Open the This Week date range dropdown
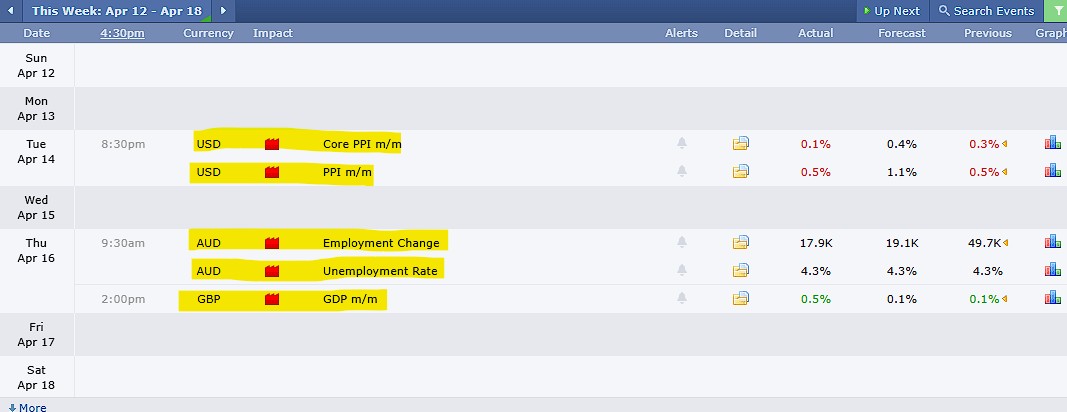The height and width of the screenshot is (412, 1067). coord(118,11)
